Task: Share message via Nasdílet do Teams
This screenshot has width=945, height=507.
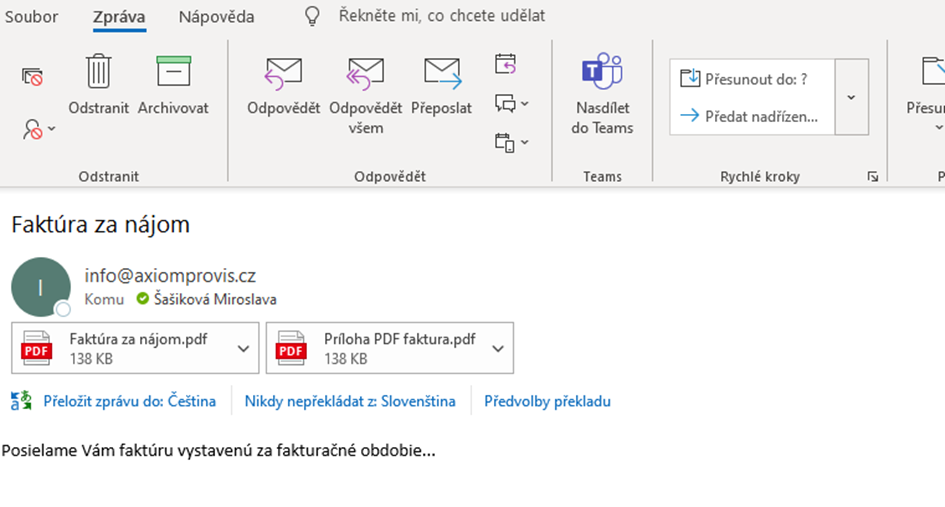Action: coord(602,73)
